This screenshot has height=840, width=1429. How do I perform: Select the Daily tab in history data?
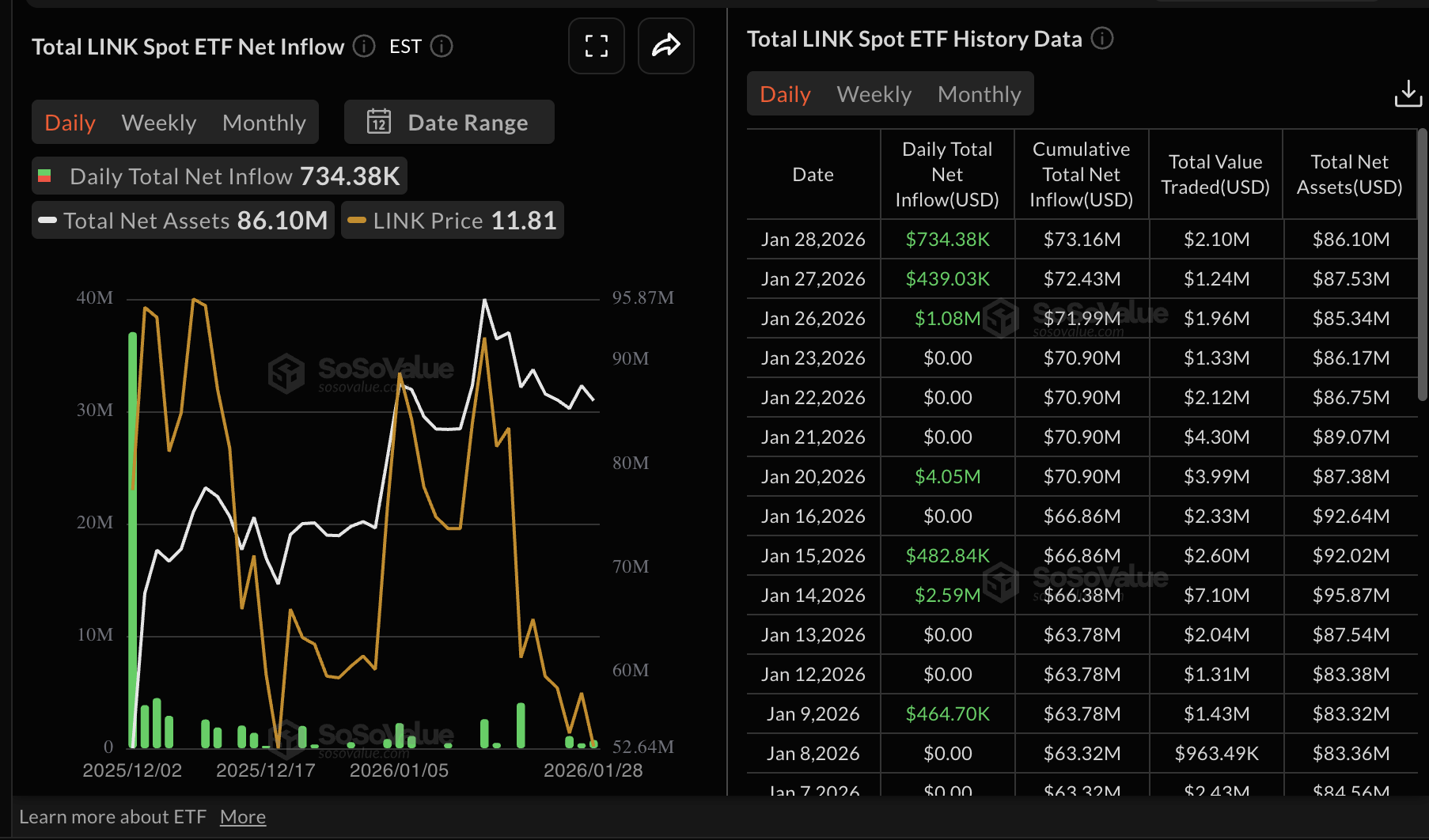click(784, 93)
